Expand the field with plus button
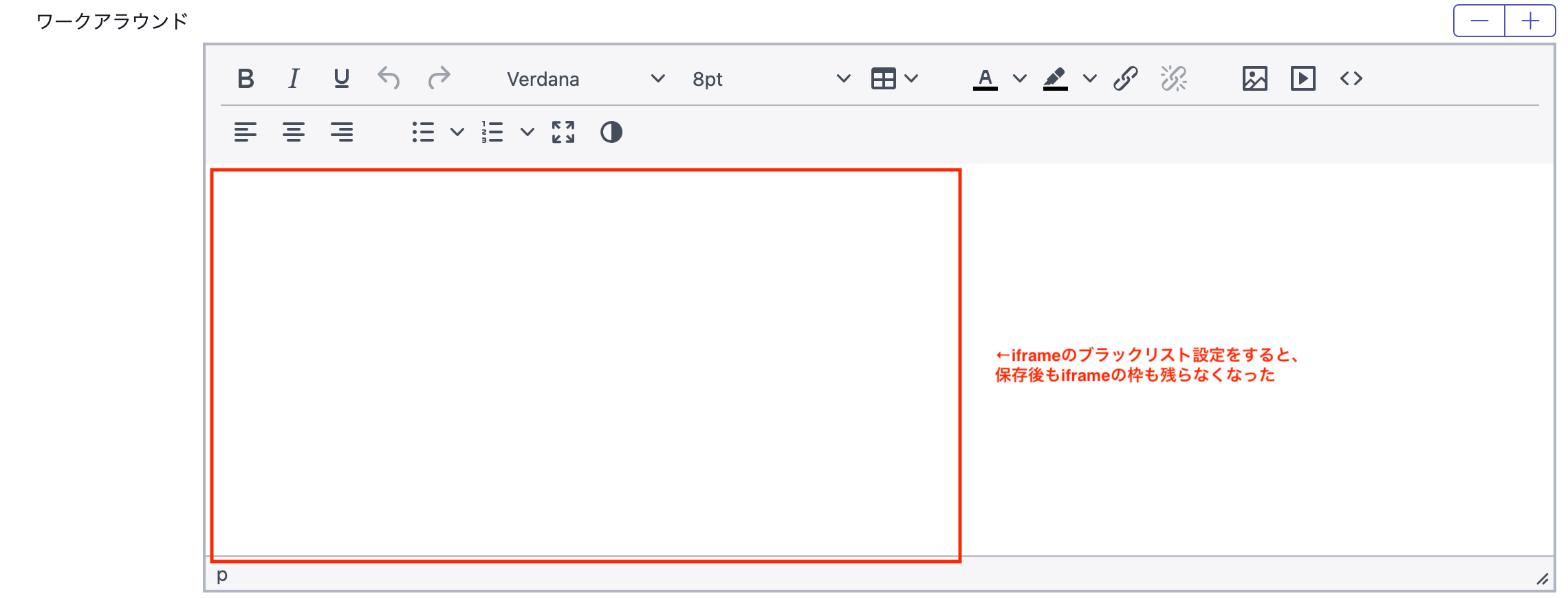 click(x=1530, y=21)
